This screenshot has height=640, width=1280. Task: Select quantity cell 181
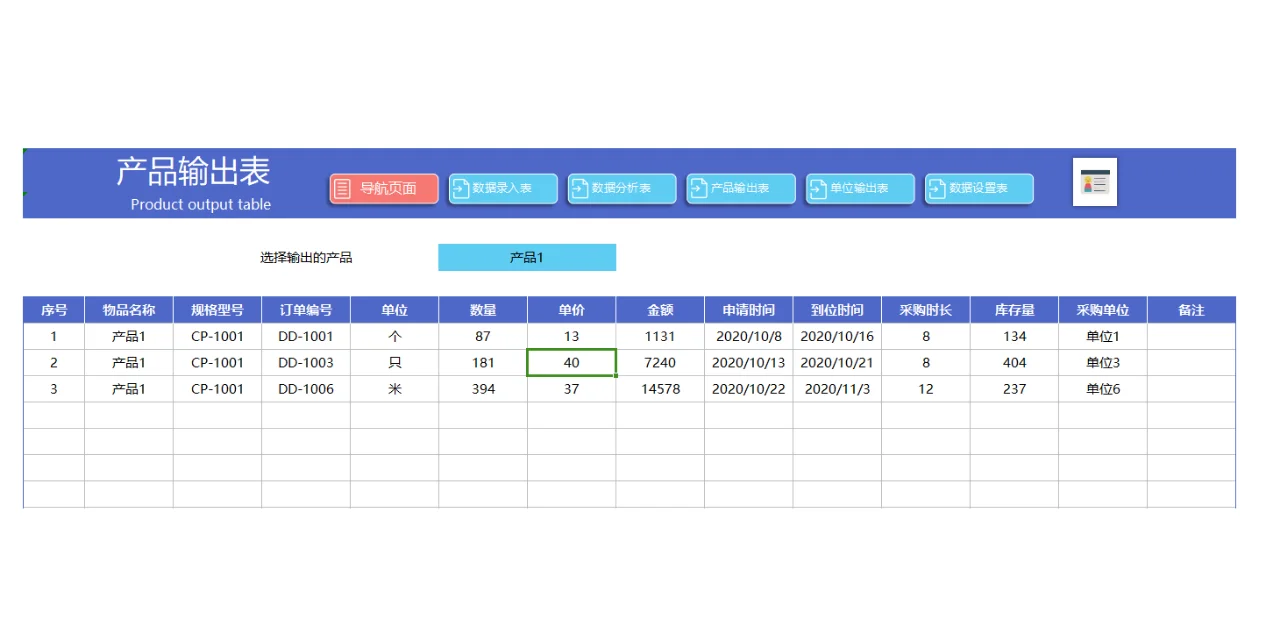pos(483,363)
